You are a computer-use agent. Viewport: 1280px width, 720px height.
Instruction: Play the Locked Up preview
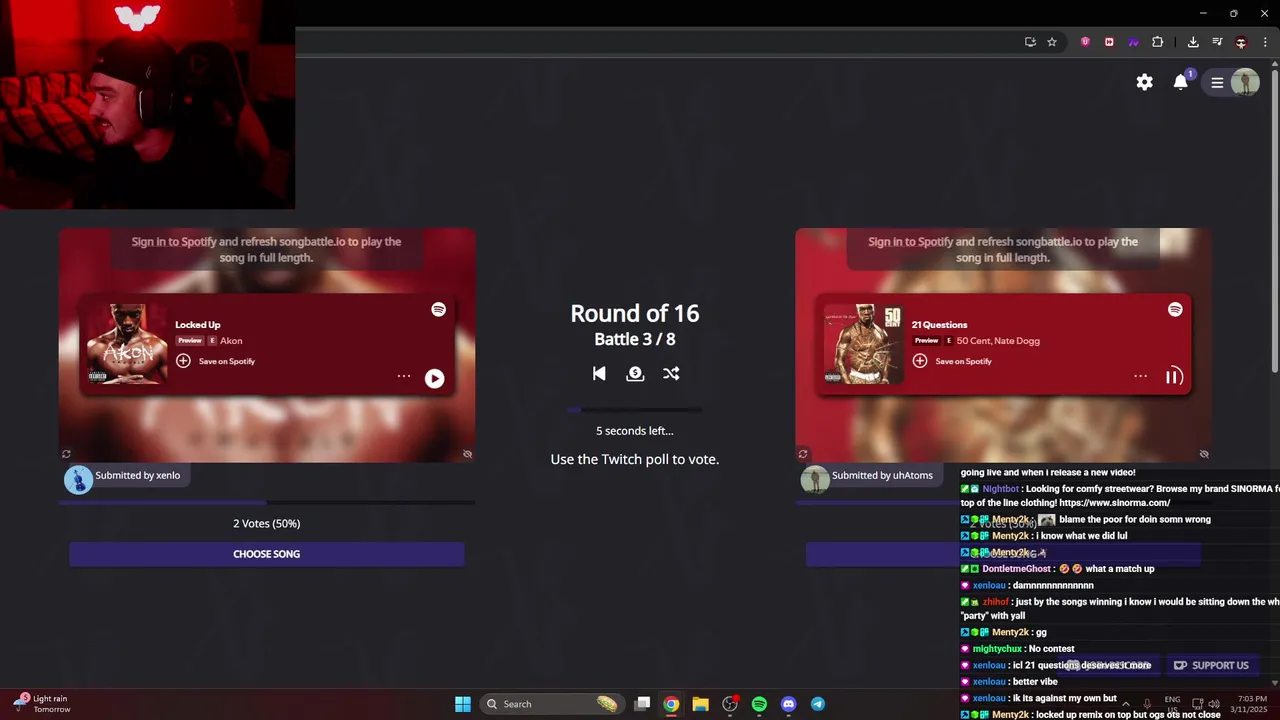click(434, 378)
